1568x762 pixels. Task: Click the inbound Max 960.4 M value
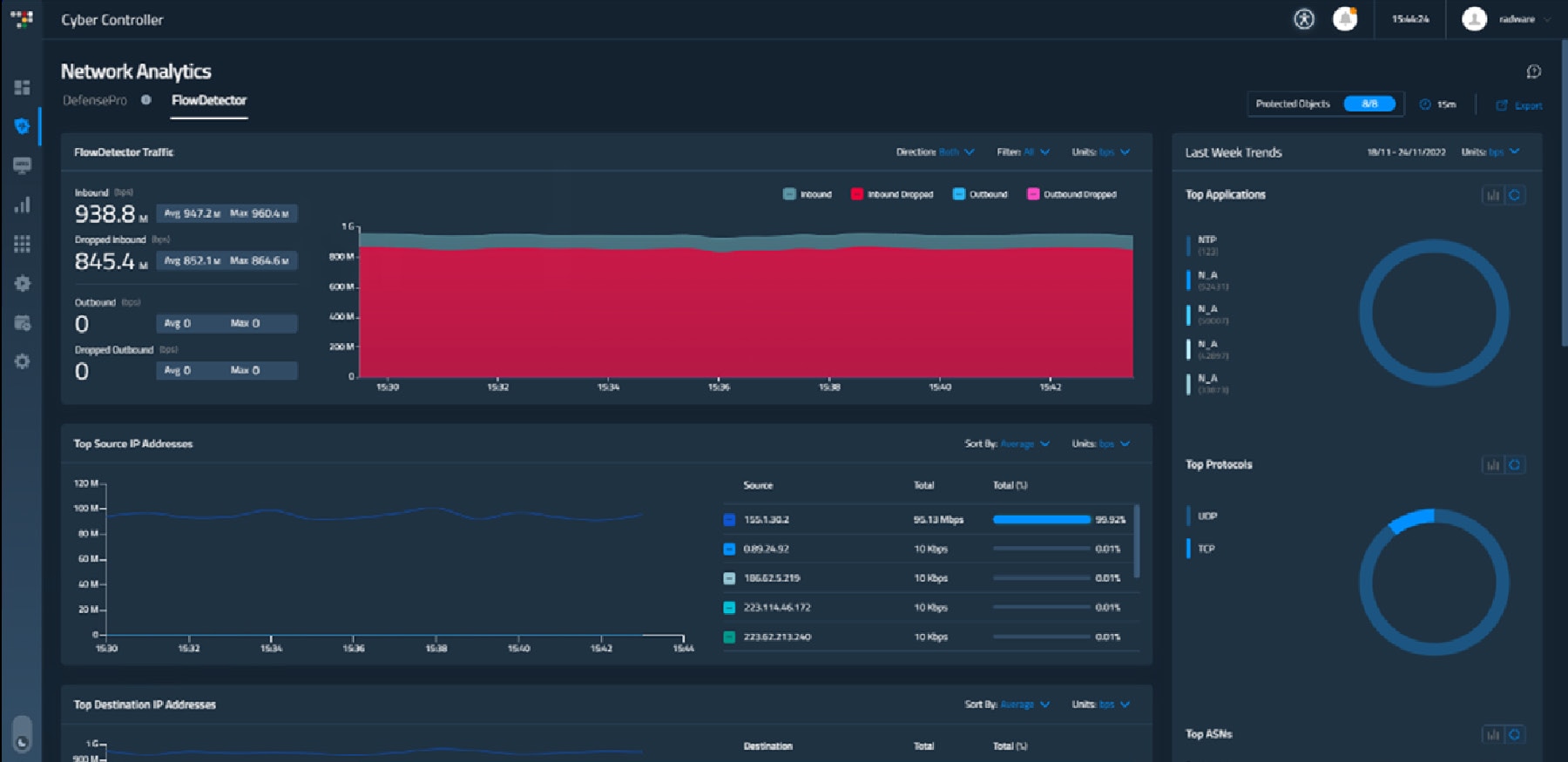tap(260, 213)
